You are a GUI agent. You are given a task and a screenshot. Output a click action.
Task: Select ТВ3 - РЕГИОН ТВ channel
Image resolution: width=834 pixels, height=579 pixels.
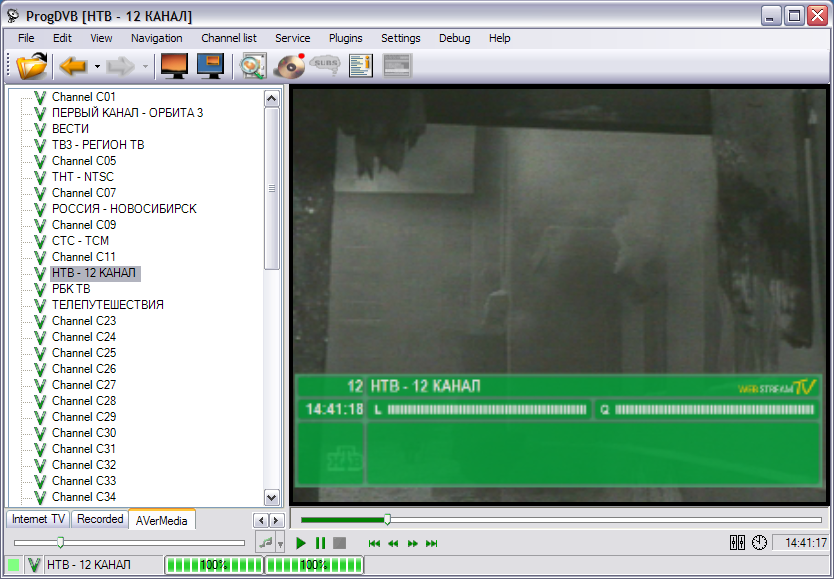click(98, 145)
